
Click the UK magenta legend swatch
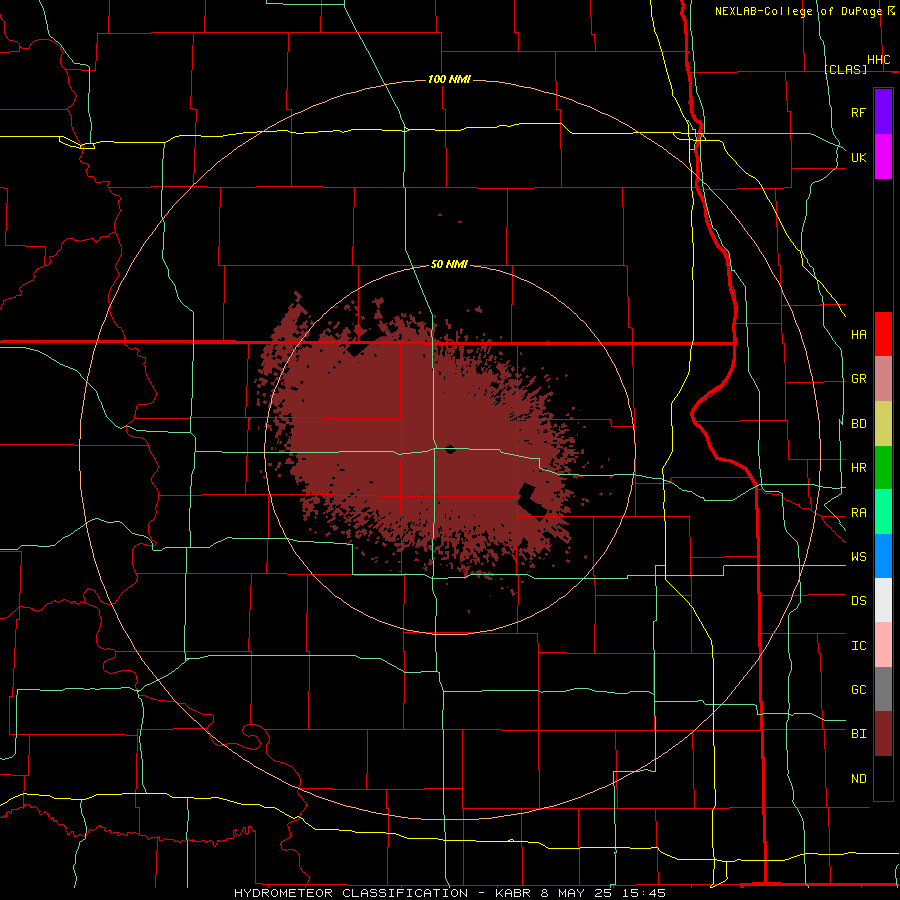tap(883, 156)
